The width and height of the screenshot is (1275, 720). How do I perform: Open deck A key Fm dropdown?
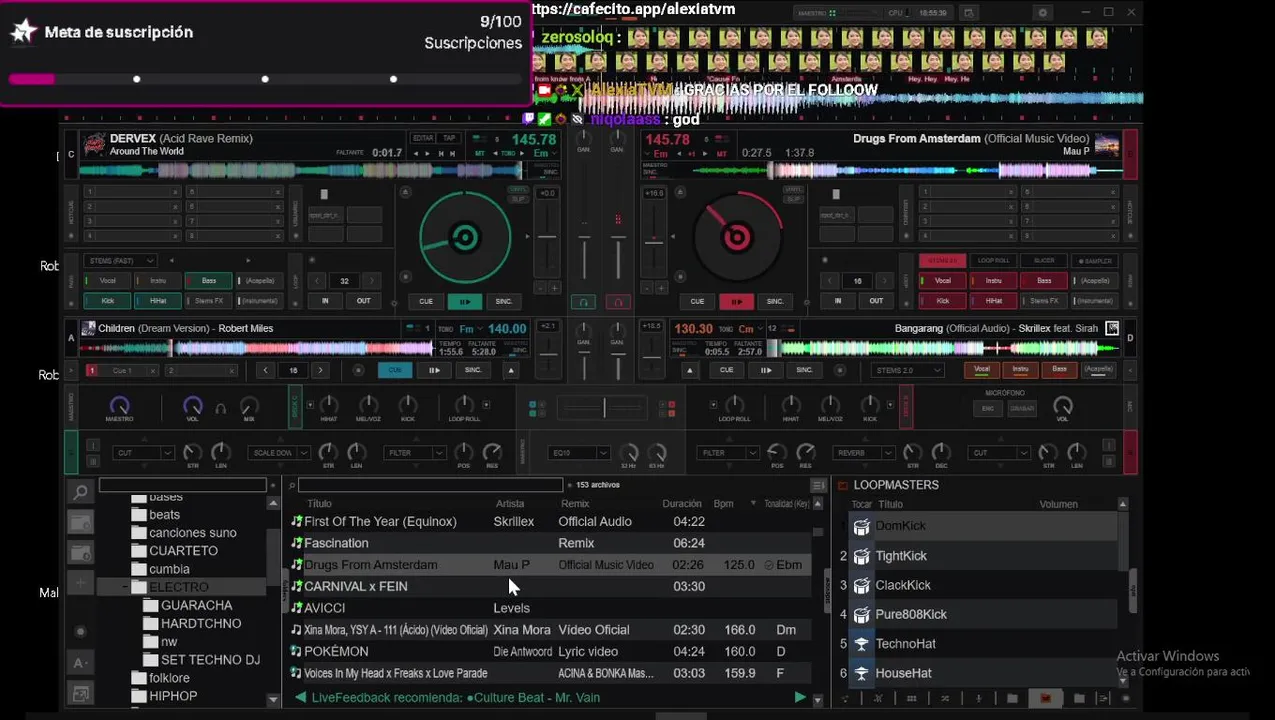point(470,328)
